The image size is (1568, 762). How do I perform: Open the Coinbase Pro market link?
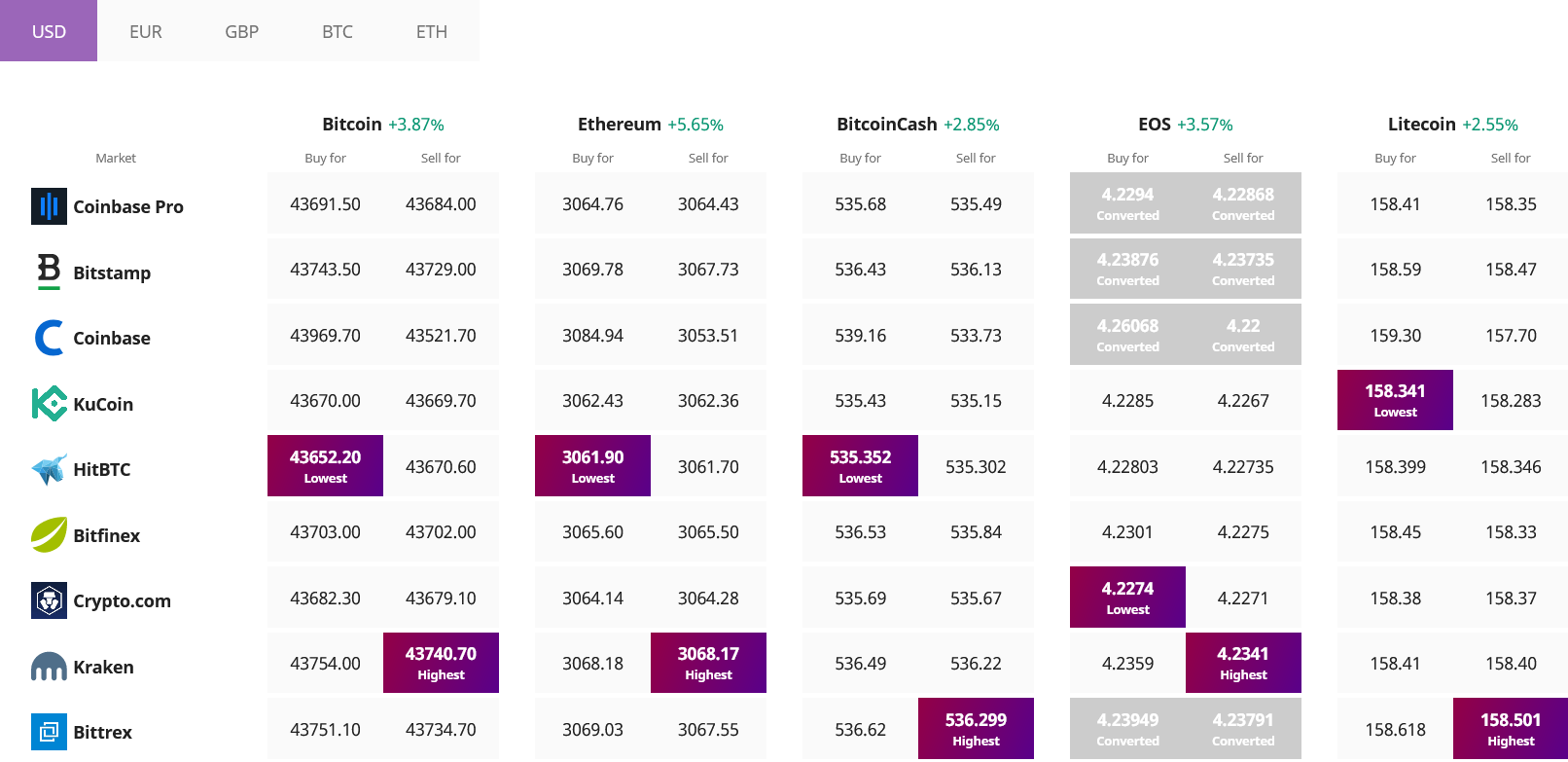[x=128, y=206]
